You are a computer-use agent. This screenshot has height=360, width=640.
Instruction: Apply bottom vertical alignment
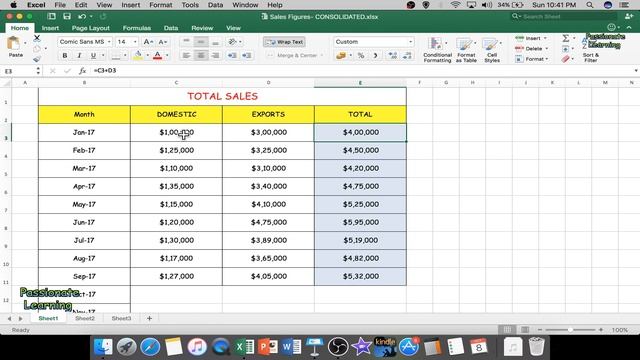click(216, 42)
